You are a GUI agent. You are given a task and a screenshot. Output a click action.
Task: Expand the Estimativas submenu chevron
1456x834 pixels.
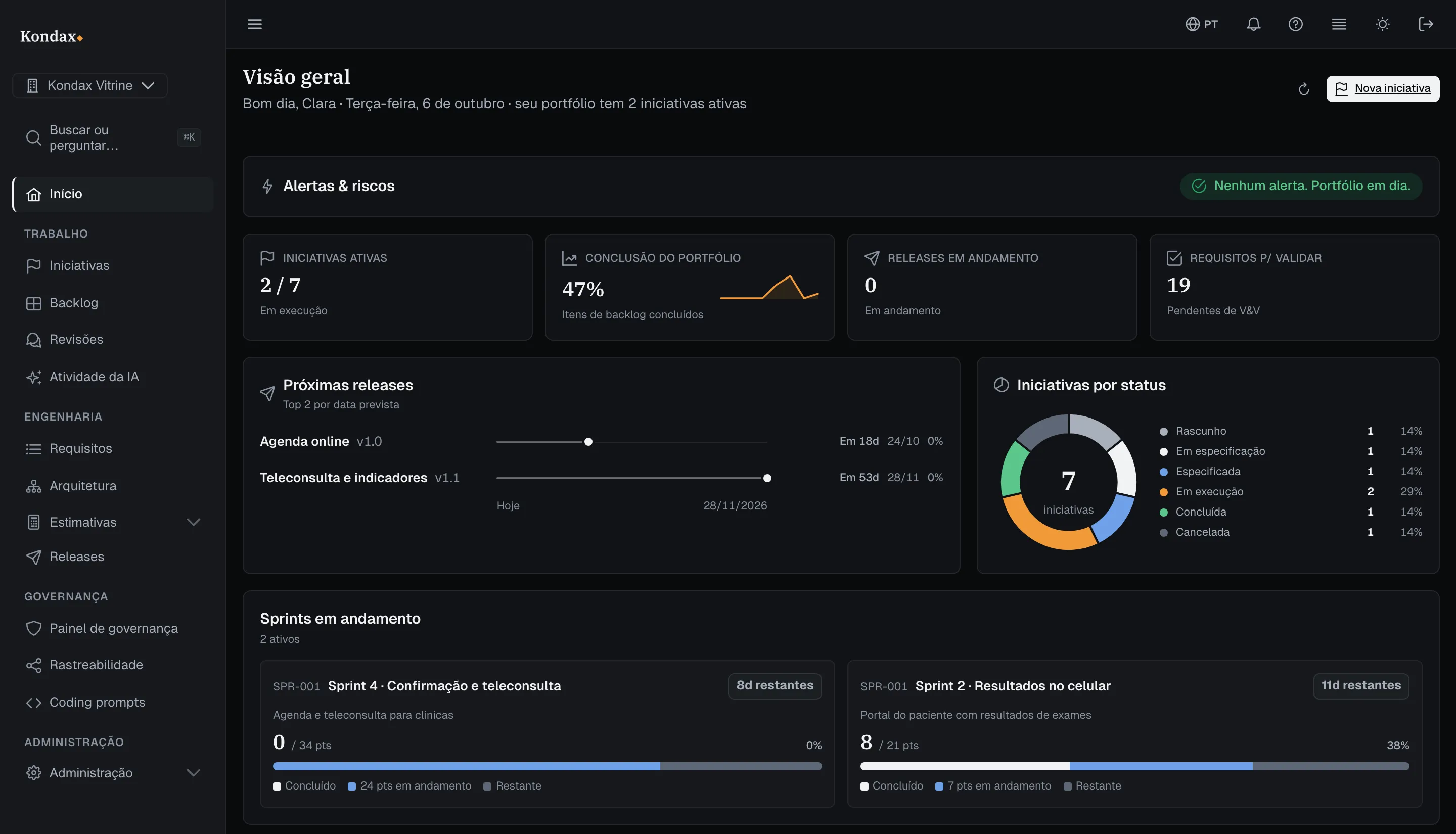point(194,522)
